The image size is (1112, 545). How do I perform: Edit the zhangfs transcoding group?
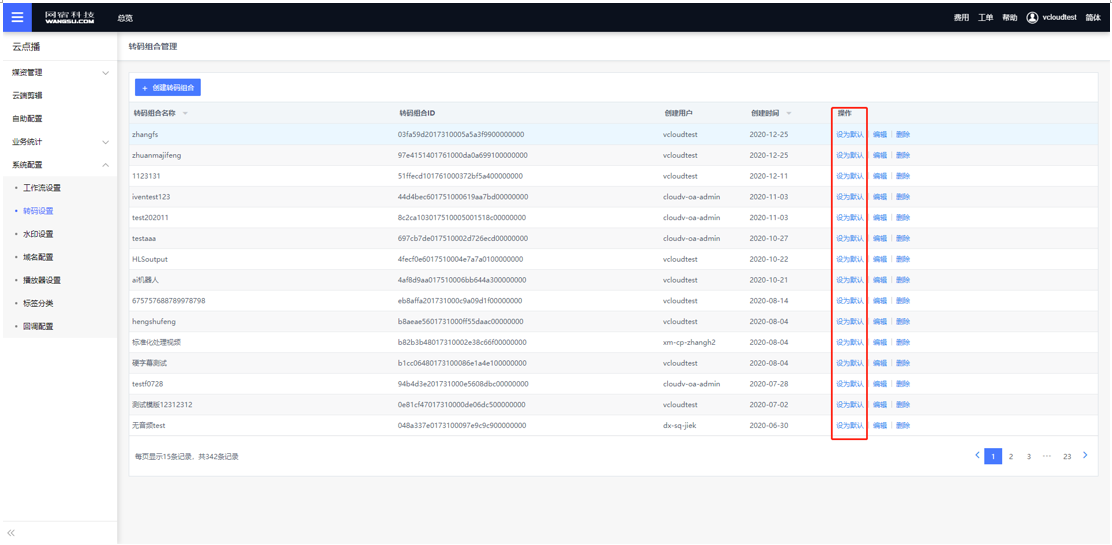coord(879,134)
